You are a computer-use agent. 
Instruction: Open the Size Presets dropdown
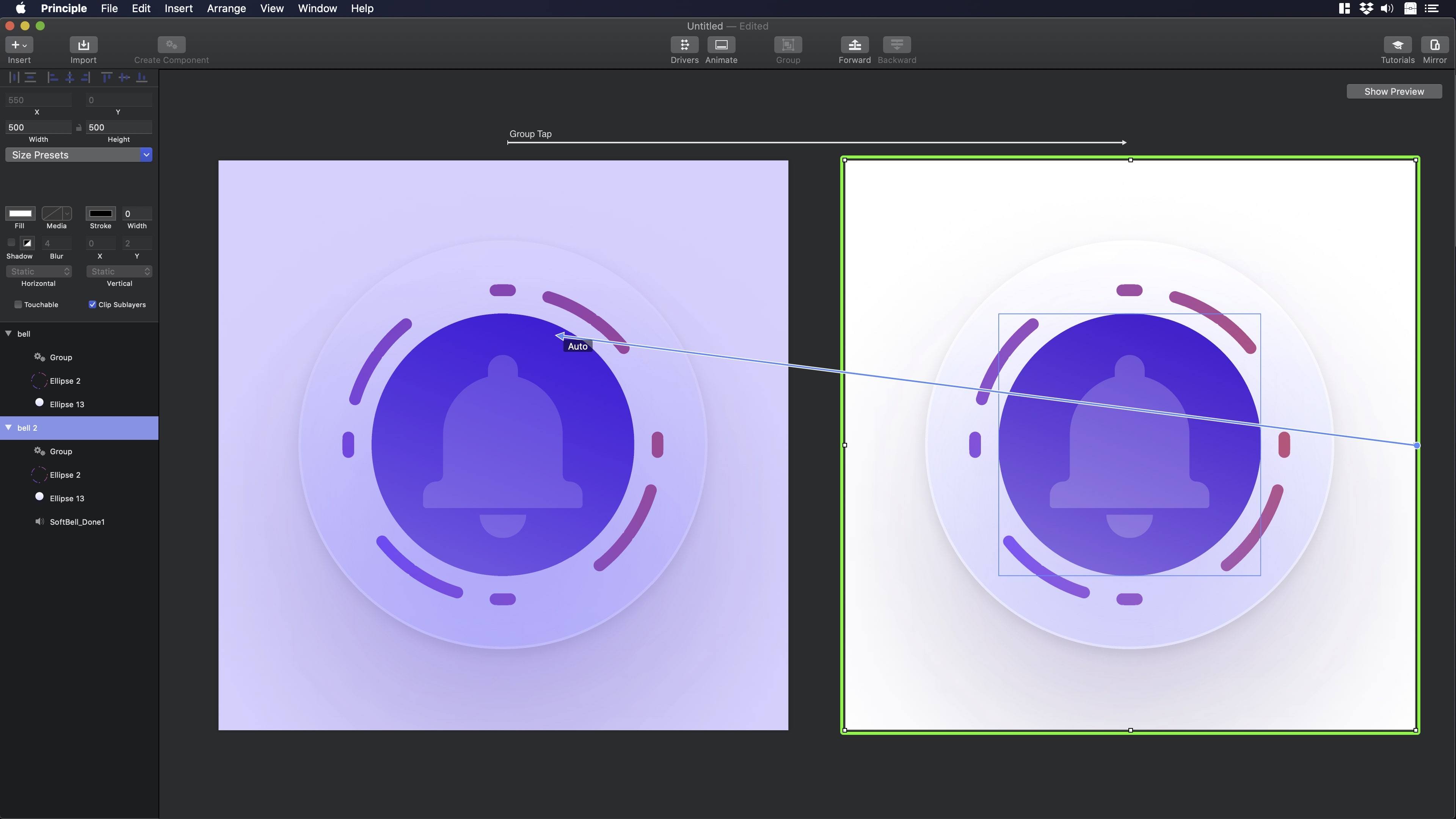tap(78, 155)
